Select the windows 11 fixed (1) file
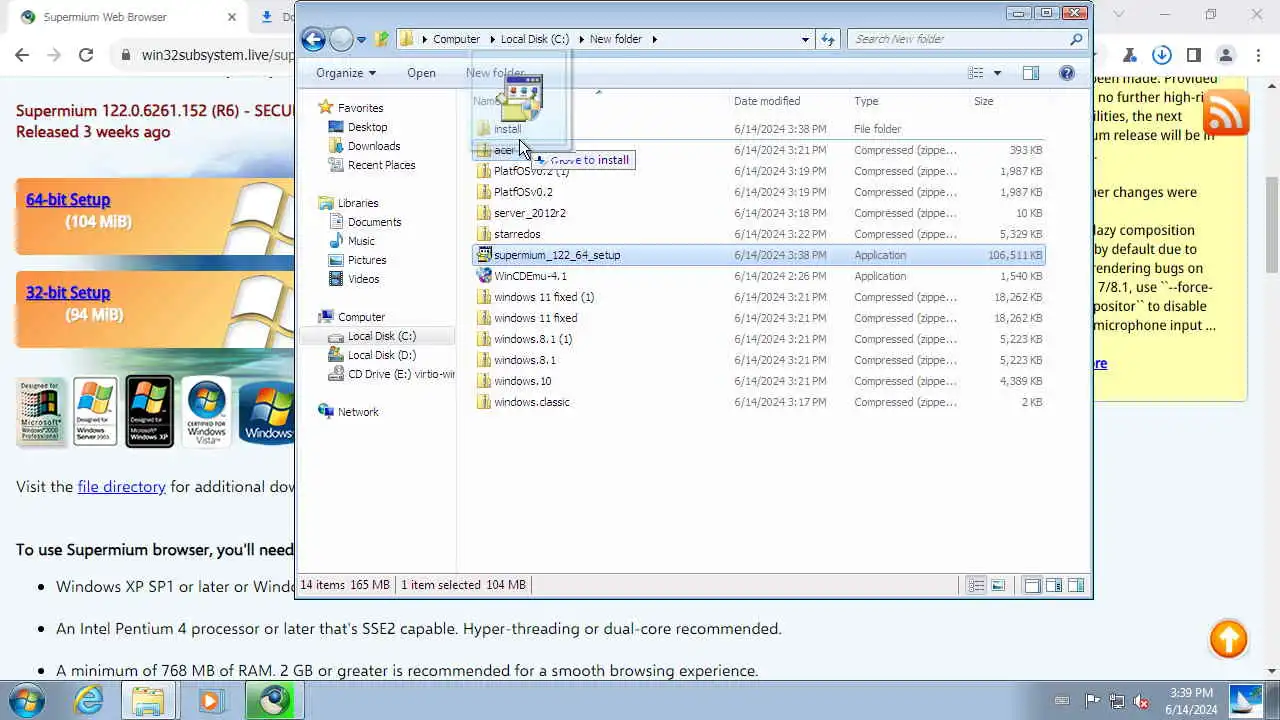 click(x=543, y=297)
